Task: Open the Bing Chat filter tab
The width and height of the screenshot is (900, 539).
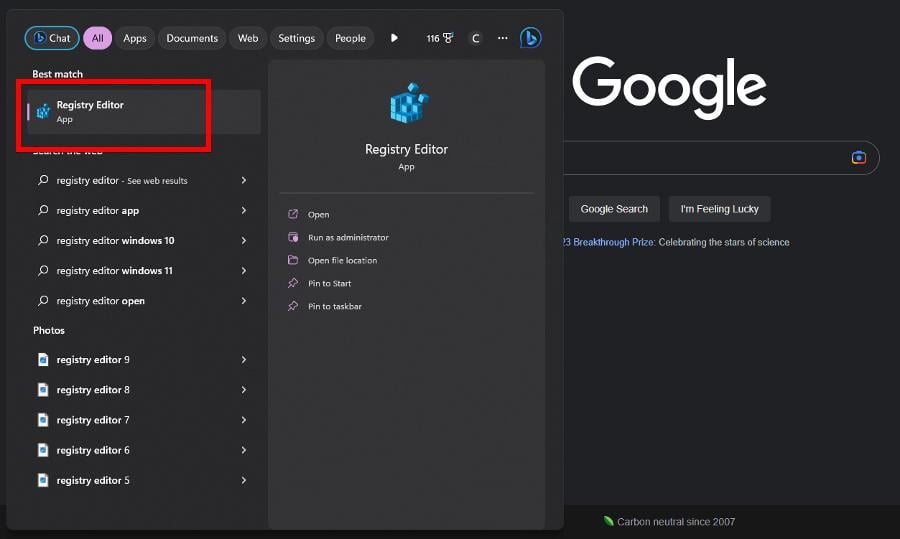Action: click(x=52, y=38)
